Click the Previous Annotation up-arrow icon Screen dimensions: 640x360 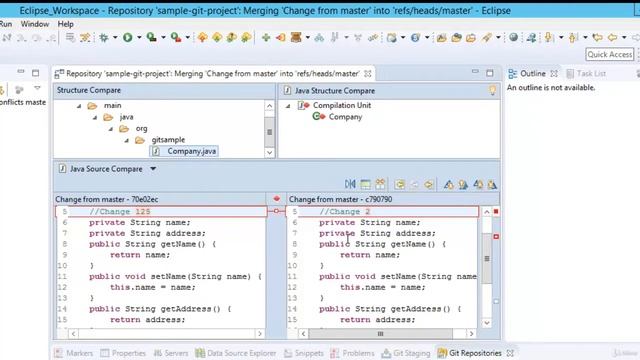click(573, 38)
